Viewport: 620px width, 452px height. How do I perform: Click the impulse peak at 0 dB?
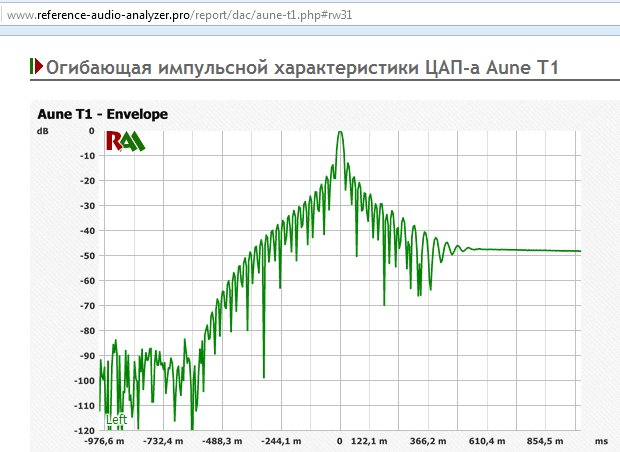[x=340, y=132]
